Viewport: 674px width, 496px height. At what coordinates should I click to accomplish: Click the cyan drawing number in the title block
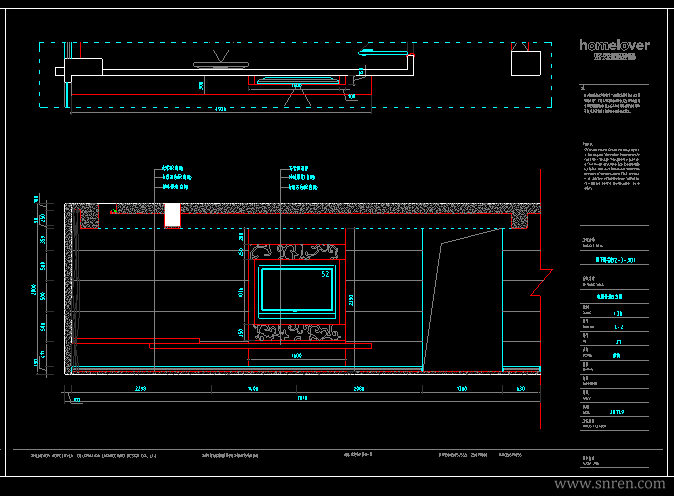tap(615, 260)
